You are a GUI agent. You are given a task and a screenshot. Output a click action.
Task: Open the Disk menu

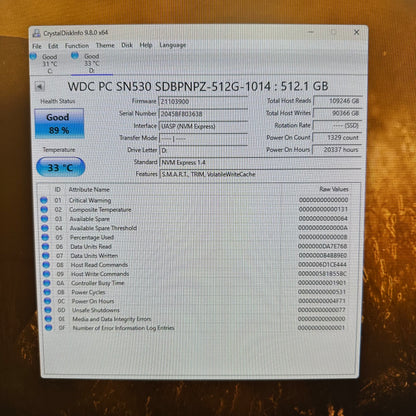(127, 45)
